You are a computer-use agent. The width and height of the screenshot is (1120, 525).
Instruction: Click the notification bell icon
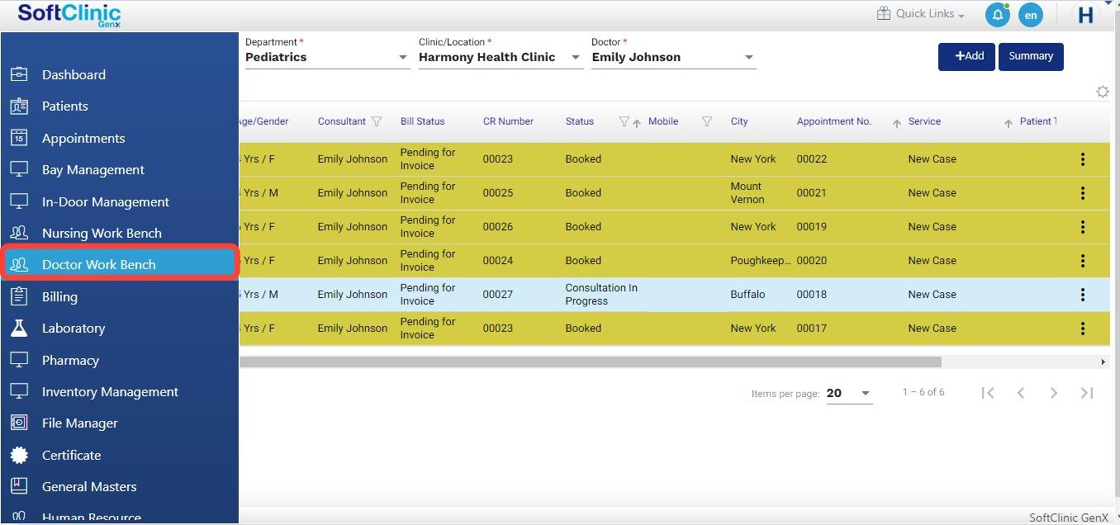pos(997,15)
